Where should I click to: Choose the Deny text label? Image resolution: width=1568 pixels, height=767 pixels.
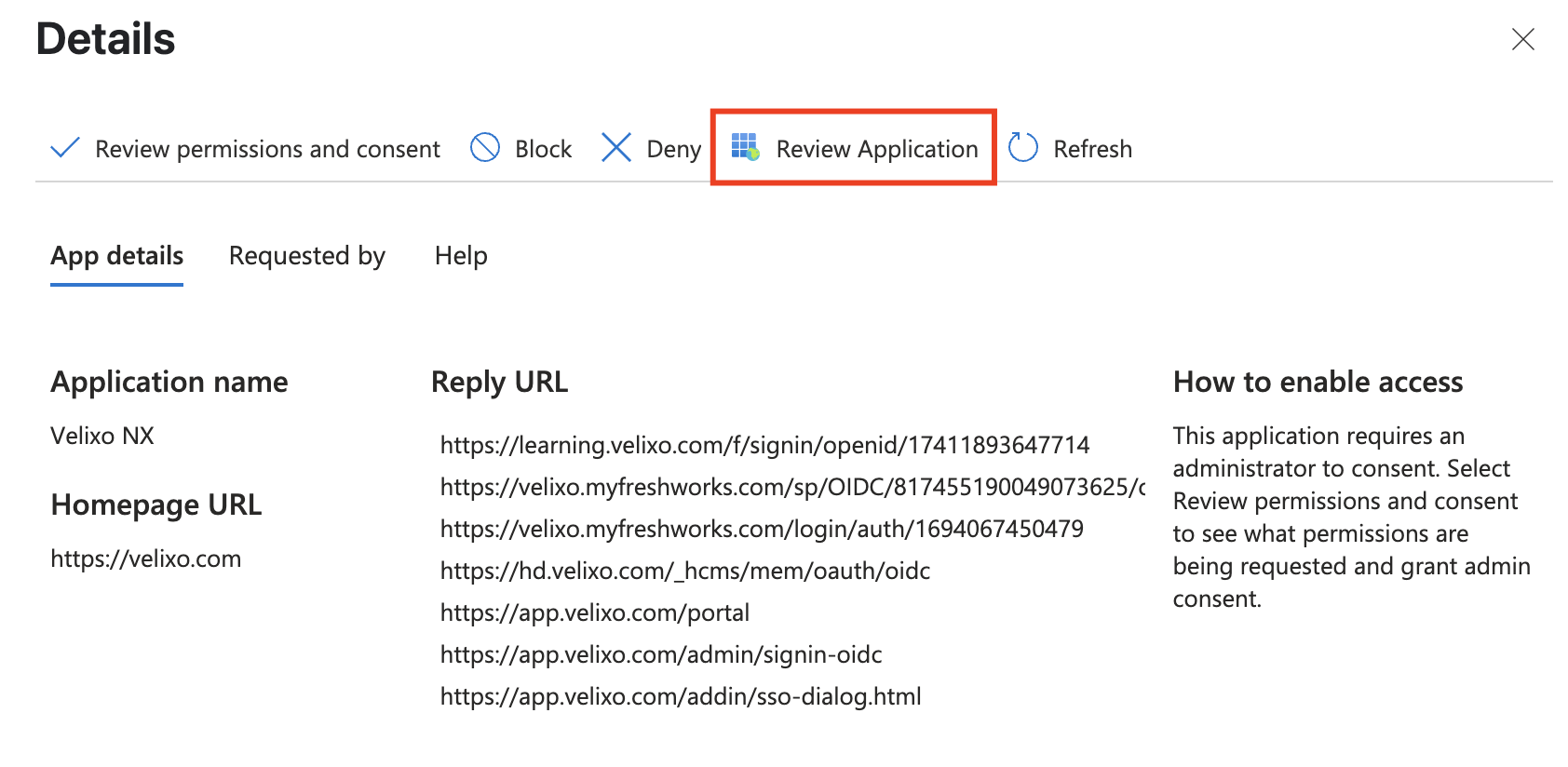674,149
